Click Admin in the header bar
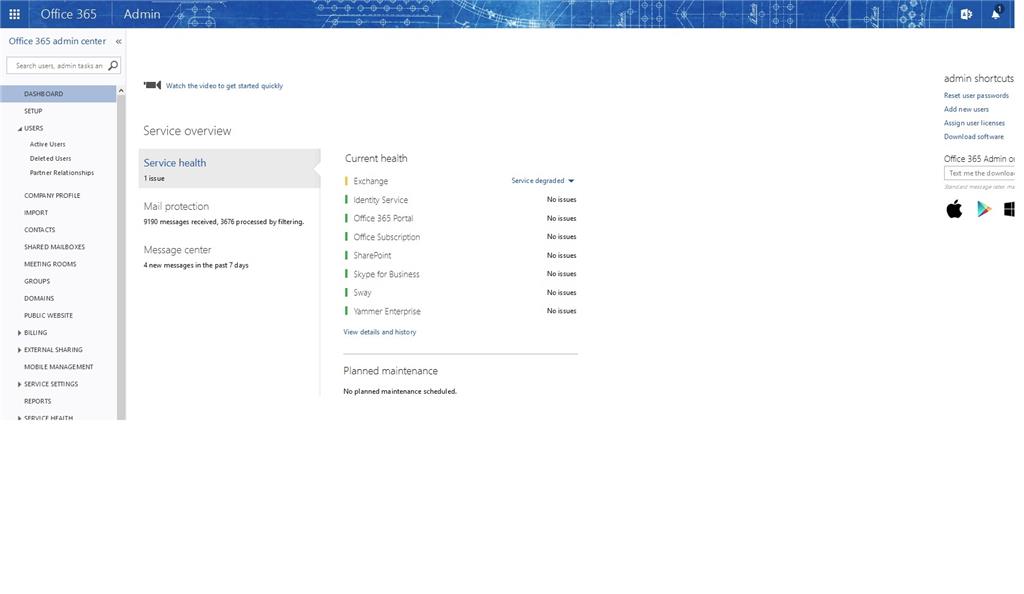 142,14
